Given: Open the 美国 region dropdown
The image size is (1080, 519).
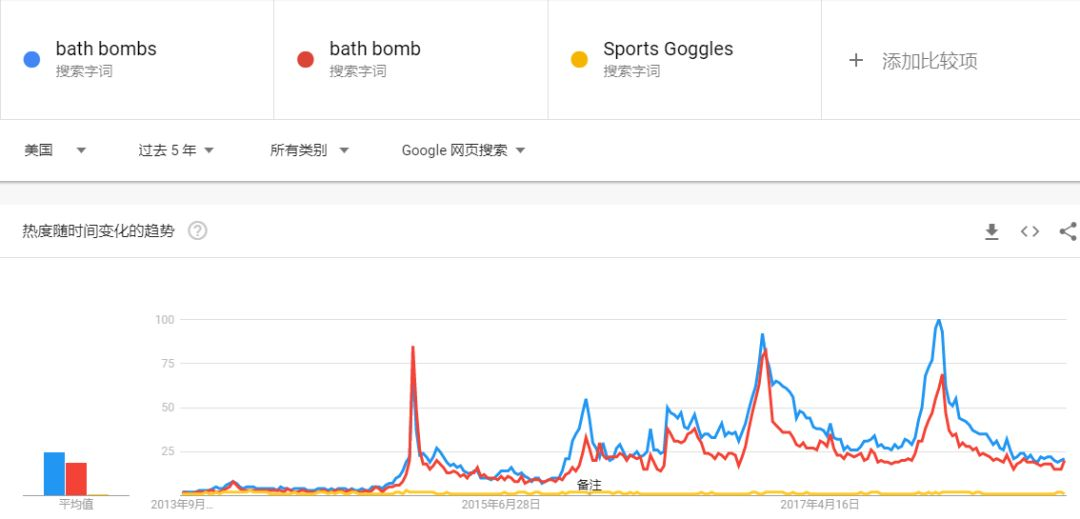Looking at the screenshot, I should pos(55,150).
